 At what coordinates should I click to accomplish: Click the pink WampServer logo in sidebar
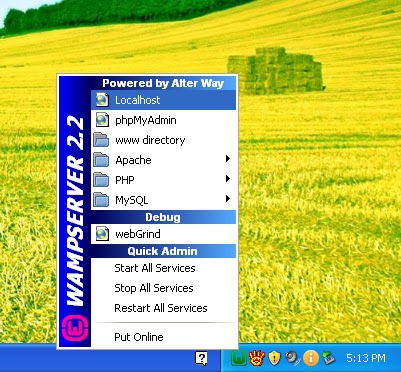tap(75, 327)
